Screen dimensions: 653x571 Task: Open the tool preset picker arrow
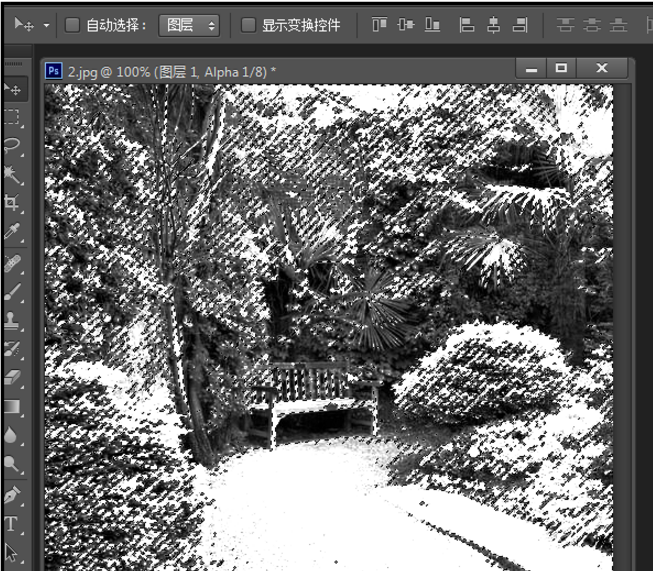coord(46,25)
